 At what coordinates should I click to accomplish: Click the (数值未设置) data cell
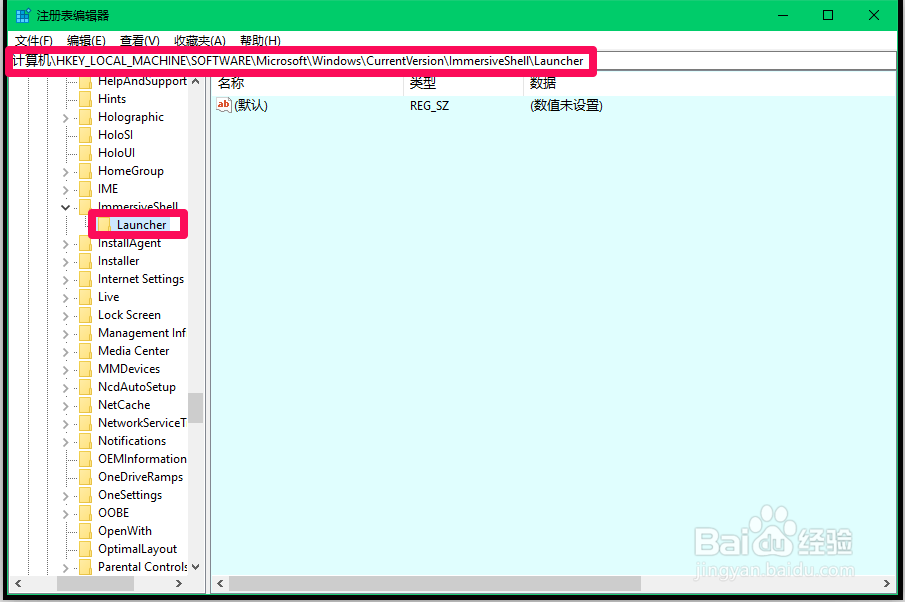tap(566, 106)
